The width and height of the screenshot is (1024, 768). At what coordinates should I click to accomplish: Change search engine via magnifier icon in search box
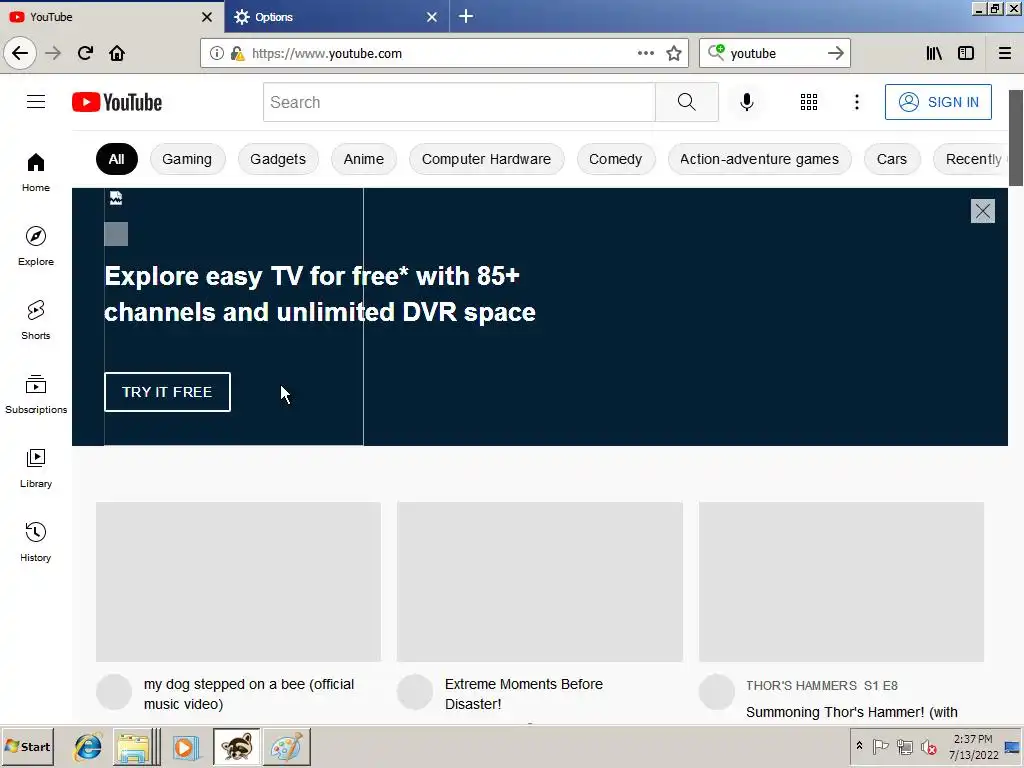pos(716,52)
